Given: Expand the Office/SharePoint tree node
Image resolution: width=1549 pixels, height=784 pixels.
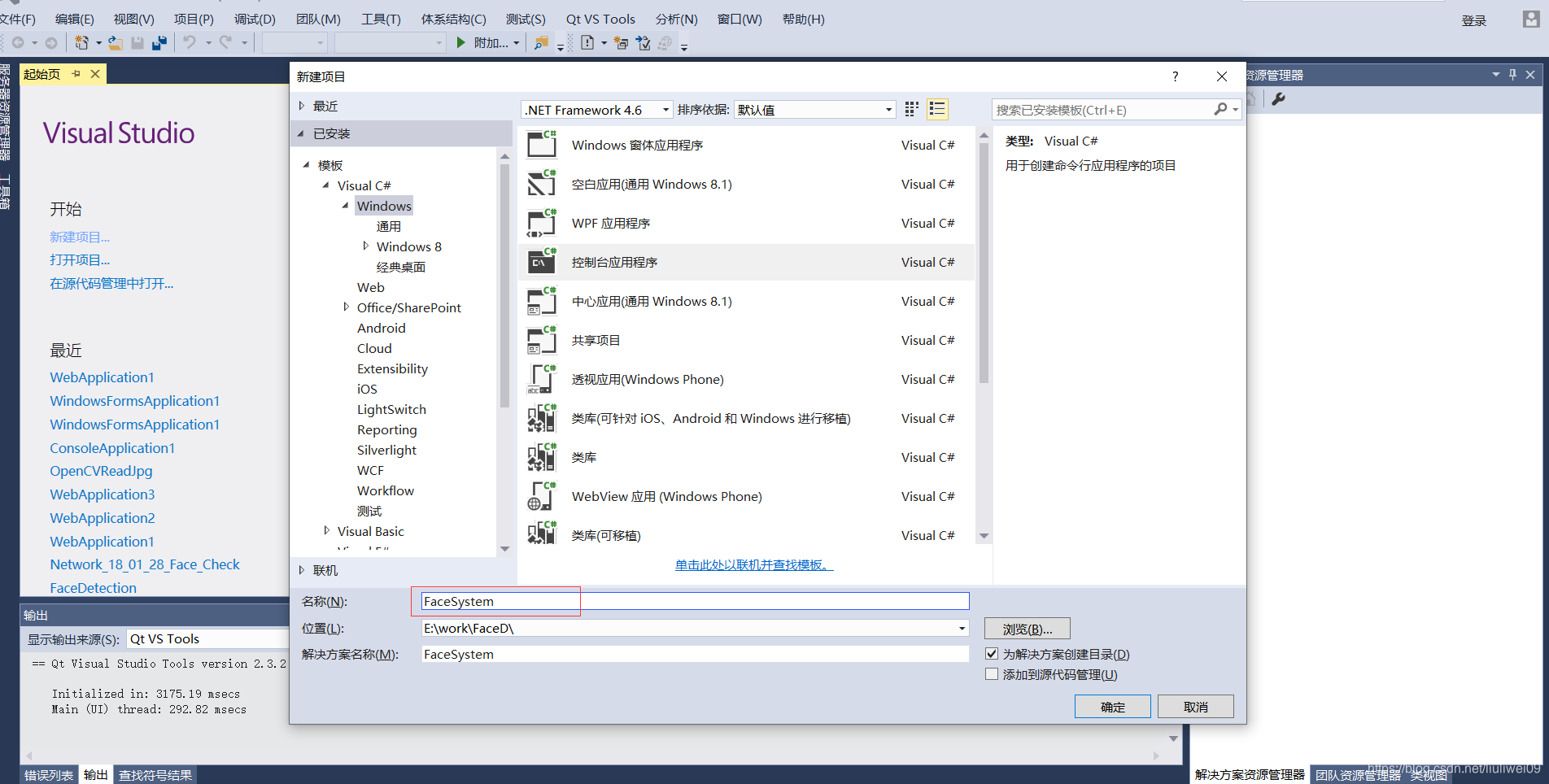Looking at the screenshot, I should 346,307.
